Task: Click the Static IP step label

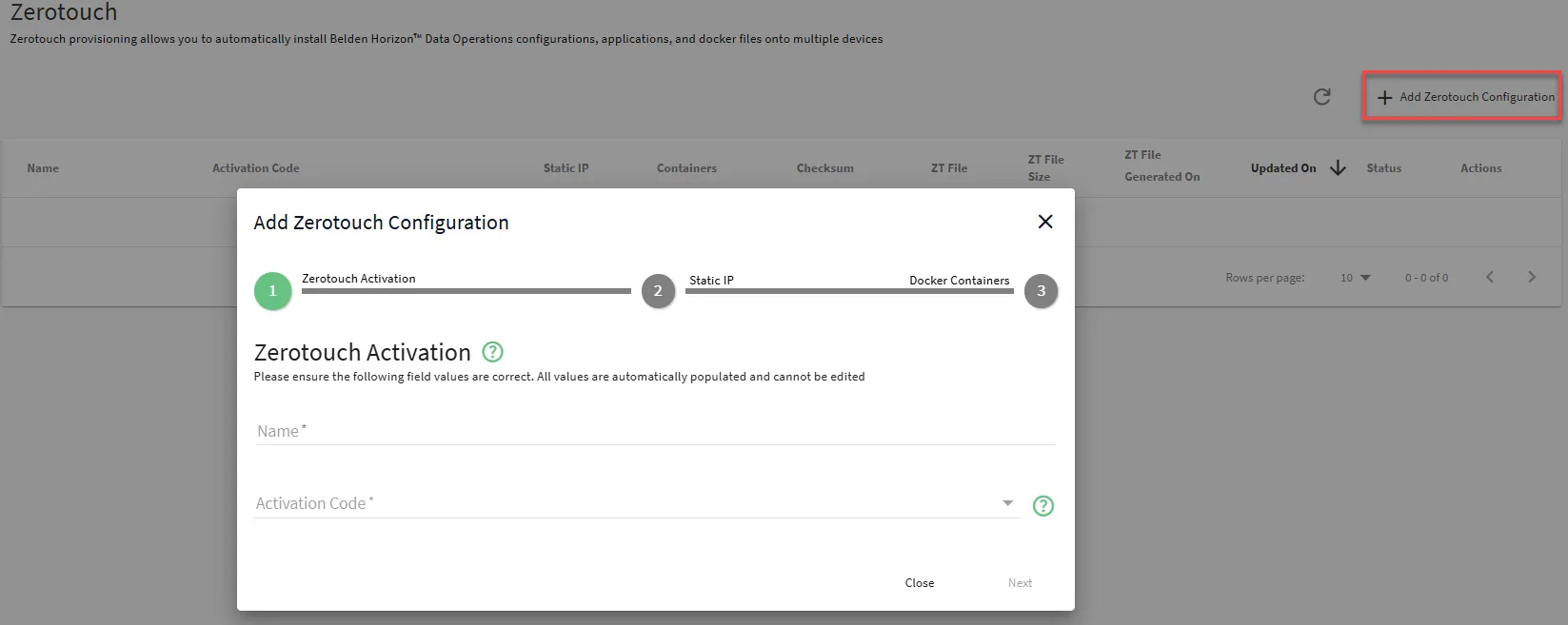Action: (x=711, y=281)
